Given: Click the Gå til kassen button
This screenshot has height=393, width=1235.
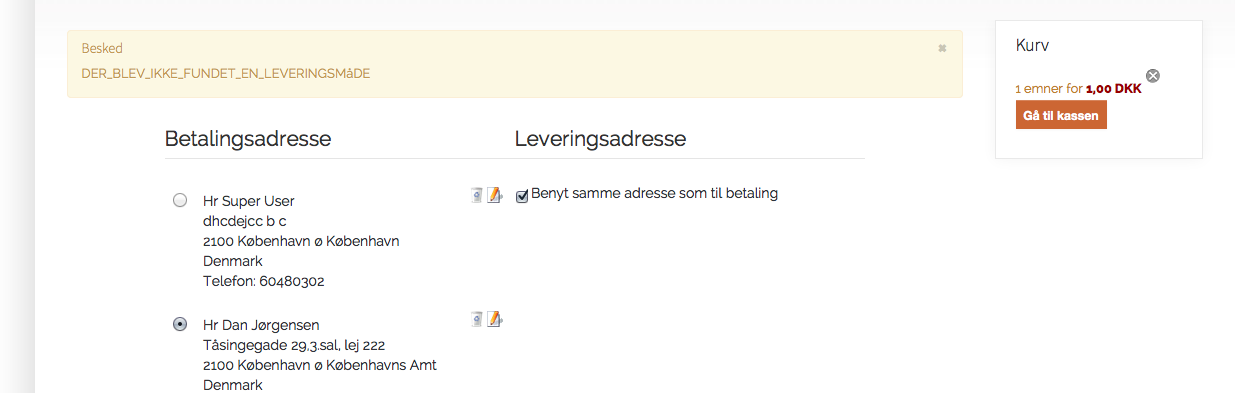Looking at the screenshot, I should [1061, 115].
